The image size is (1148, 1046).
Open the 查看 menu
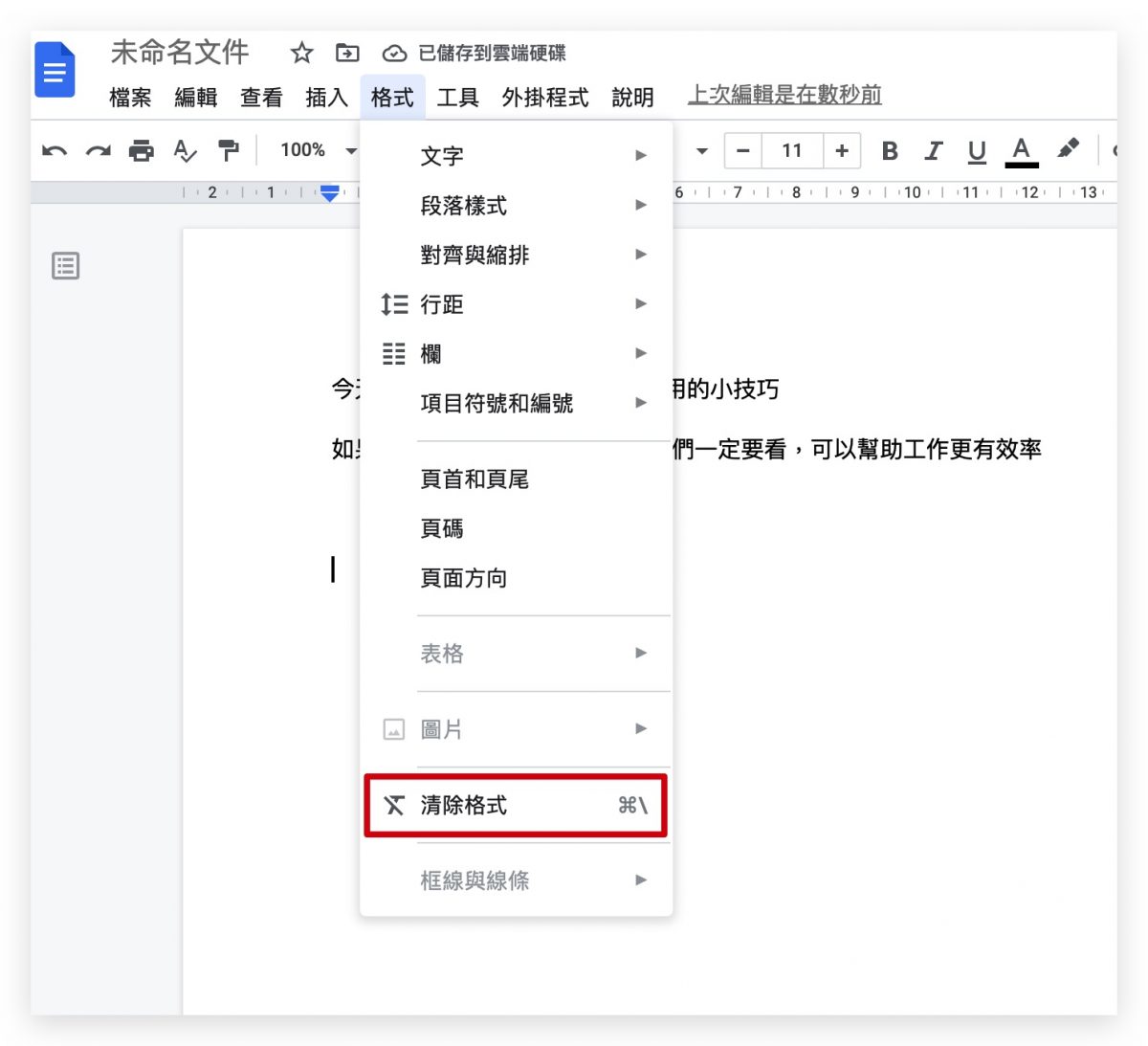click(x=261, y=98)
